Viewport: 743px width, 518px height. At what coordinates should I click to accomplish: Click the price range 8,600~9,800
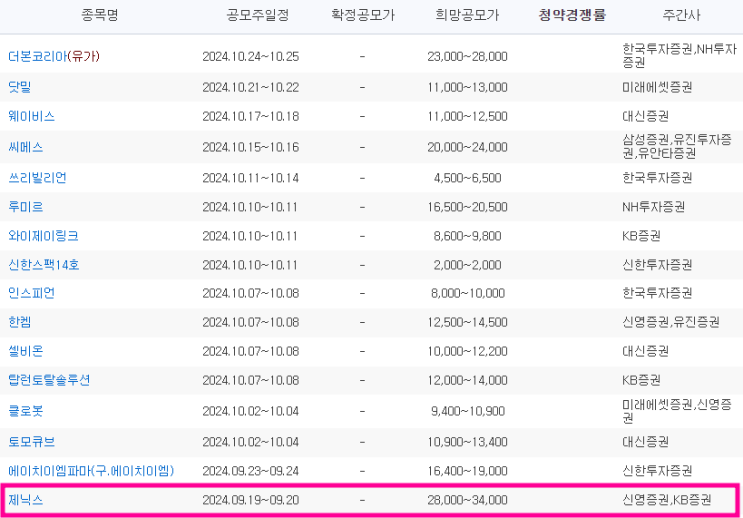tap(467, 236)
